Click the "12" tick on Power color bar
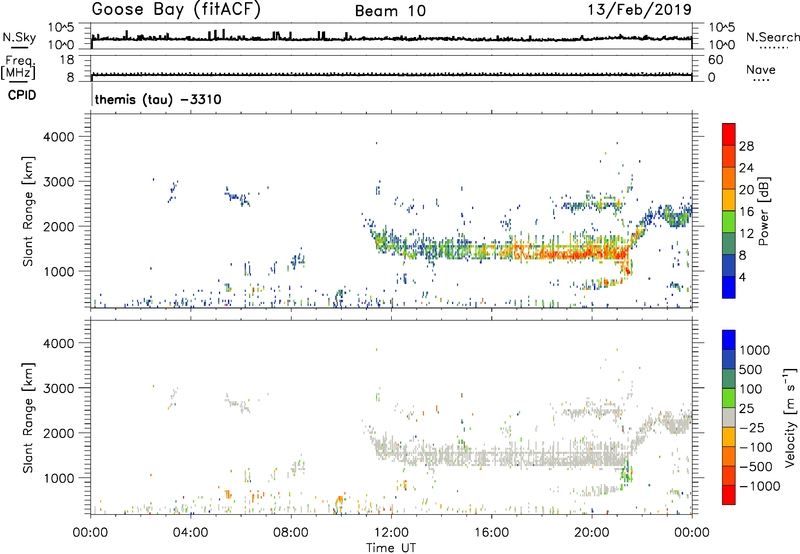Image resolution: width=800 pixels, height=554 pixels. pyautogui.click(x=746, y=234)
